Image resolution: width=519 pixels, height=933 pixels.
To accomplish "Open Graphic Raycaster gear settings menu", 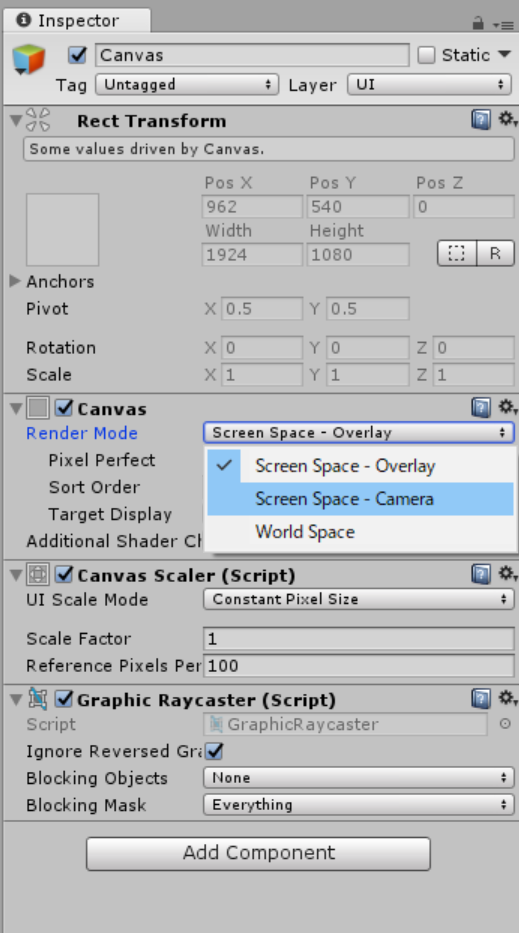I will (507, 698).
